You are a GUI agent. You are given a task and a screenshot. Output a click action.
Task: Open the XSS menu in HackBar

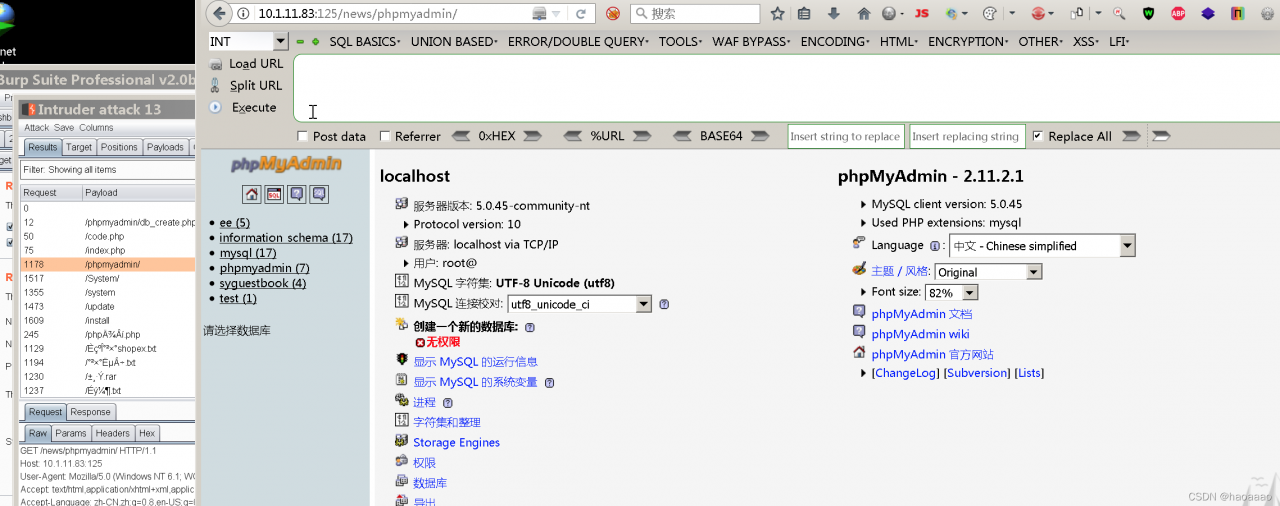pyautogui.click(x=1087, y=42)
